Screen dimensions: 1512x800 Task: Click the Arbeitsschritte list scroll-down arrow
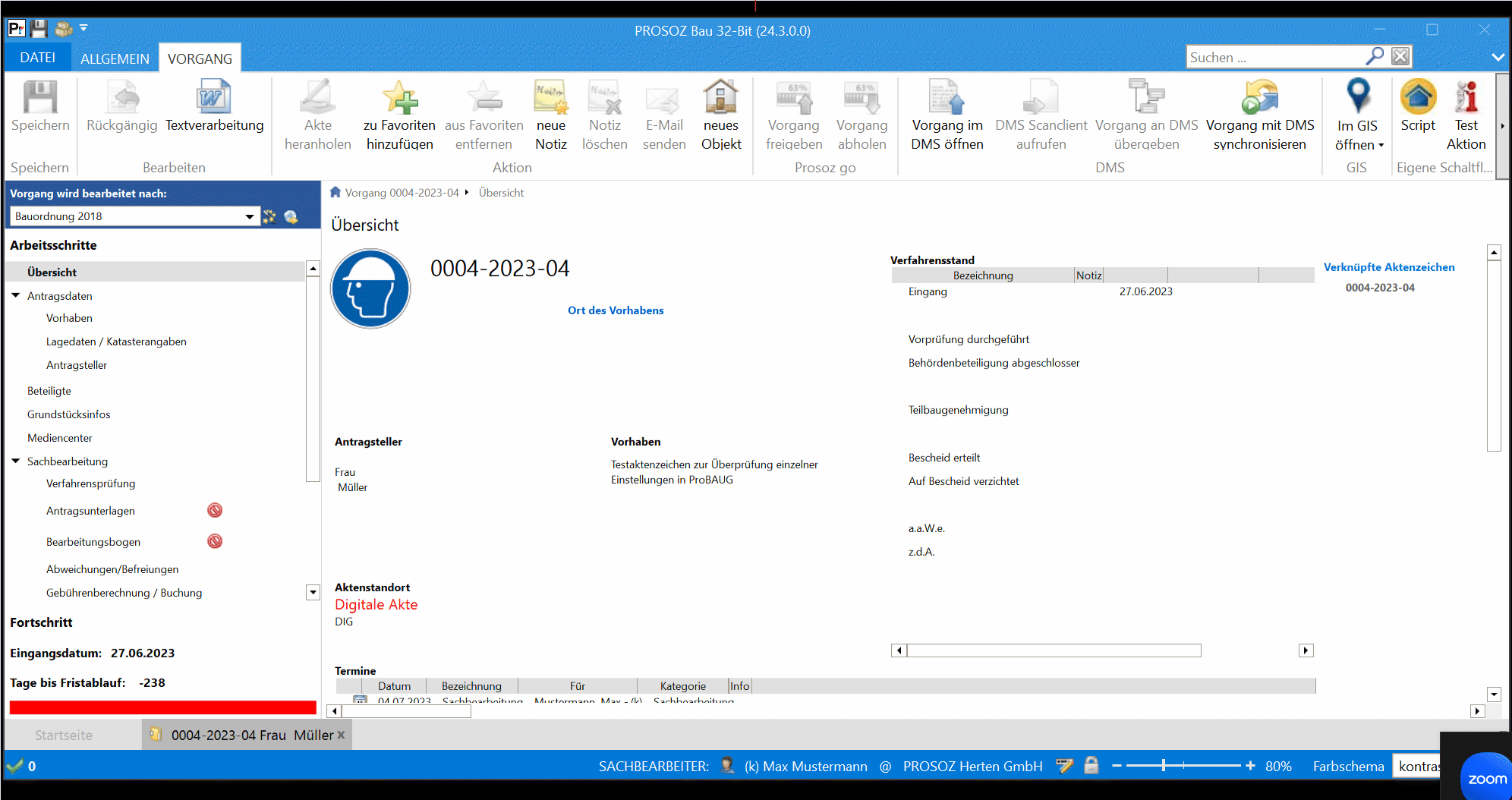pyautogui.click(x=313, y=592)
